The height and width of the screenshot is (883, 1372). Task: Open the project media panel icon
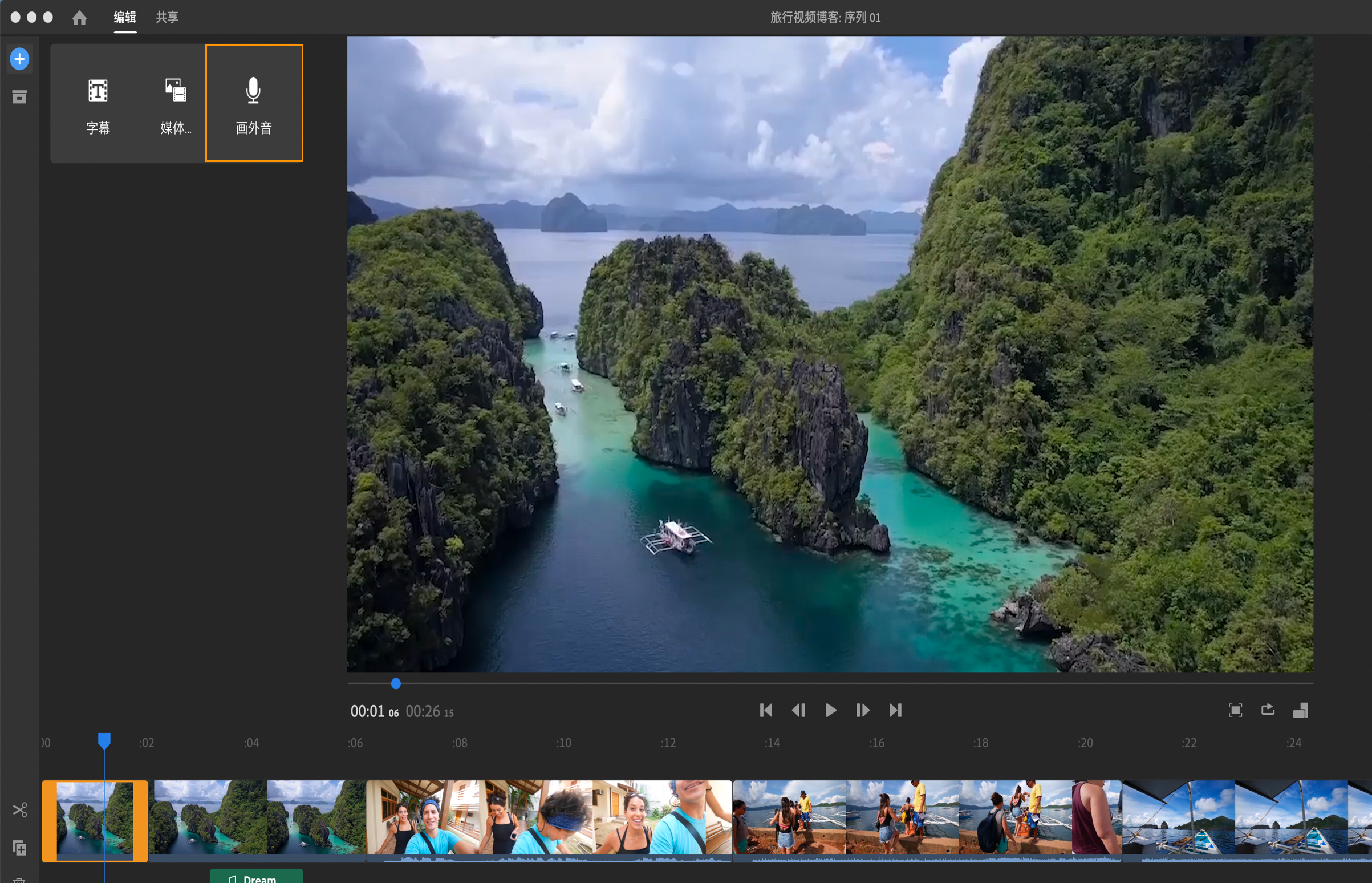click(x=19, y=96)
